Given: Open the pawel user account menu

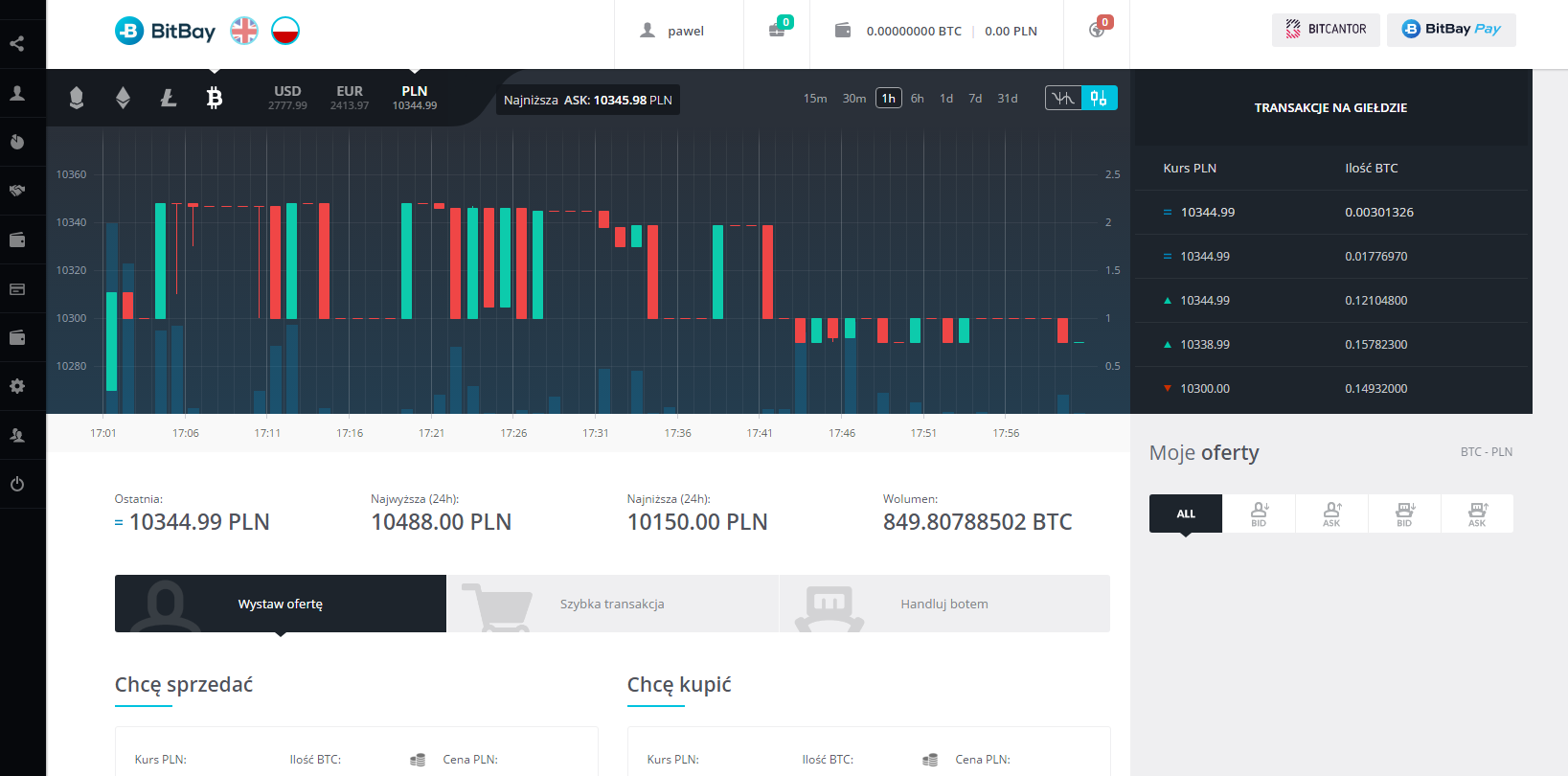Looking at the screenshot, I should click(x=672, y=31).
